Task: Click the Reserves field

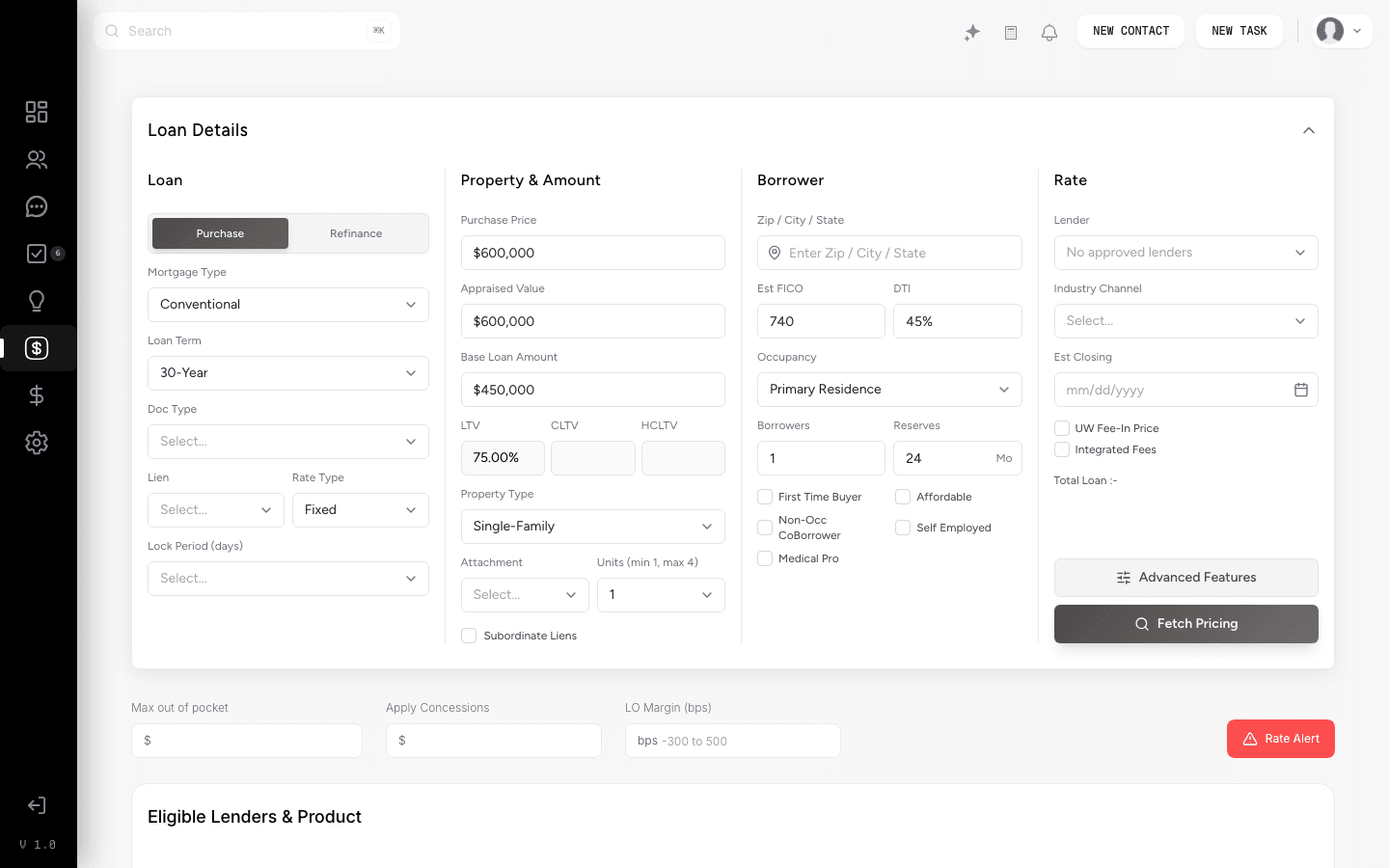Action: (958, 458)
